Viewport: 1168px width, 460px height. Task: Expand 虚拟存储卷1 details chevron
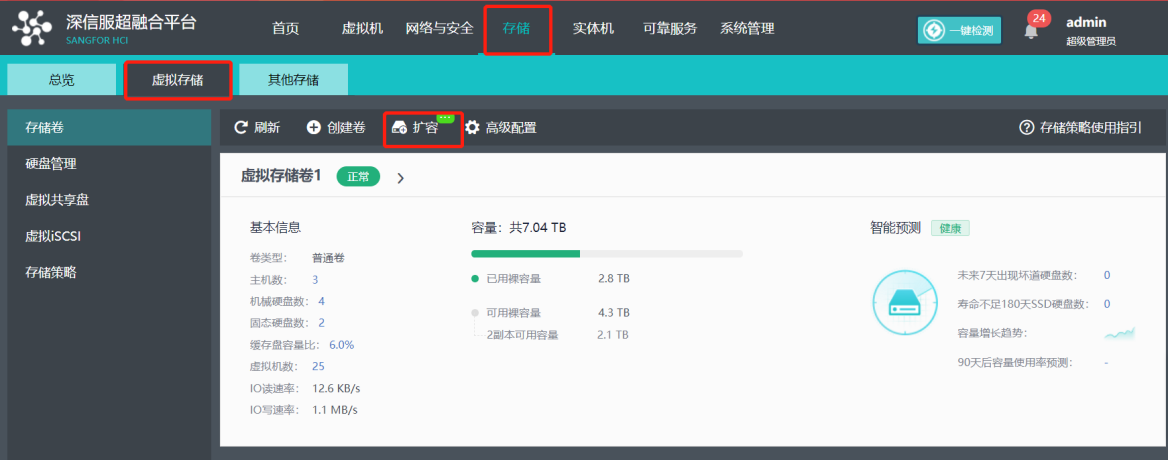[x=401, y=178]
